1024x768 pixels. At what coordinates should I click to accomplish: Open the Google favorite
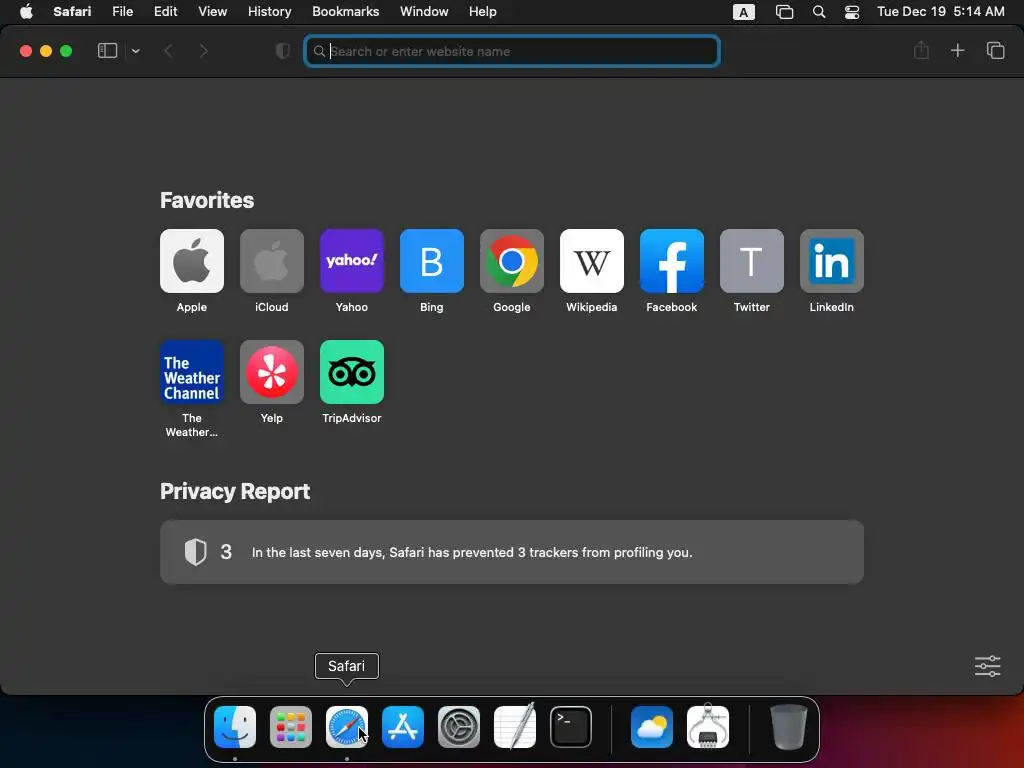[511, 261]
